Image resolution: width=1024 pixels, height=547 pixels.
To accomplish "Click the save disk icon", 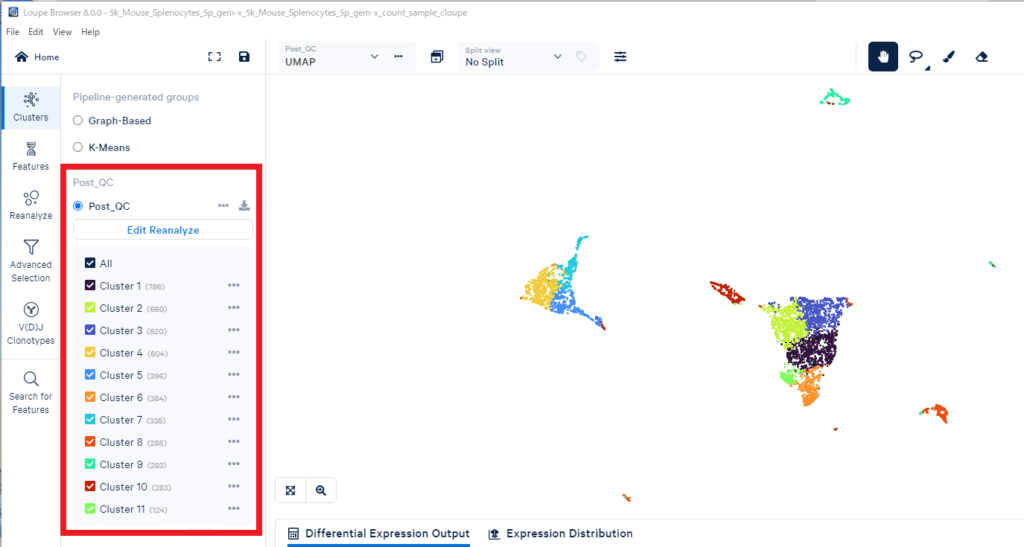I will 244,57.
